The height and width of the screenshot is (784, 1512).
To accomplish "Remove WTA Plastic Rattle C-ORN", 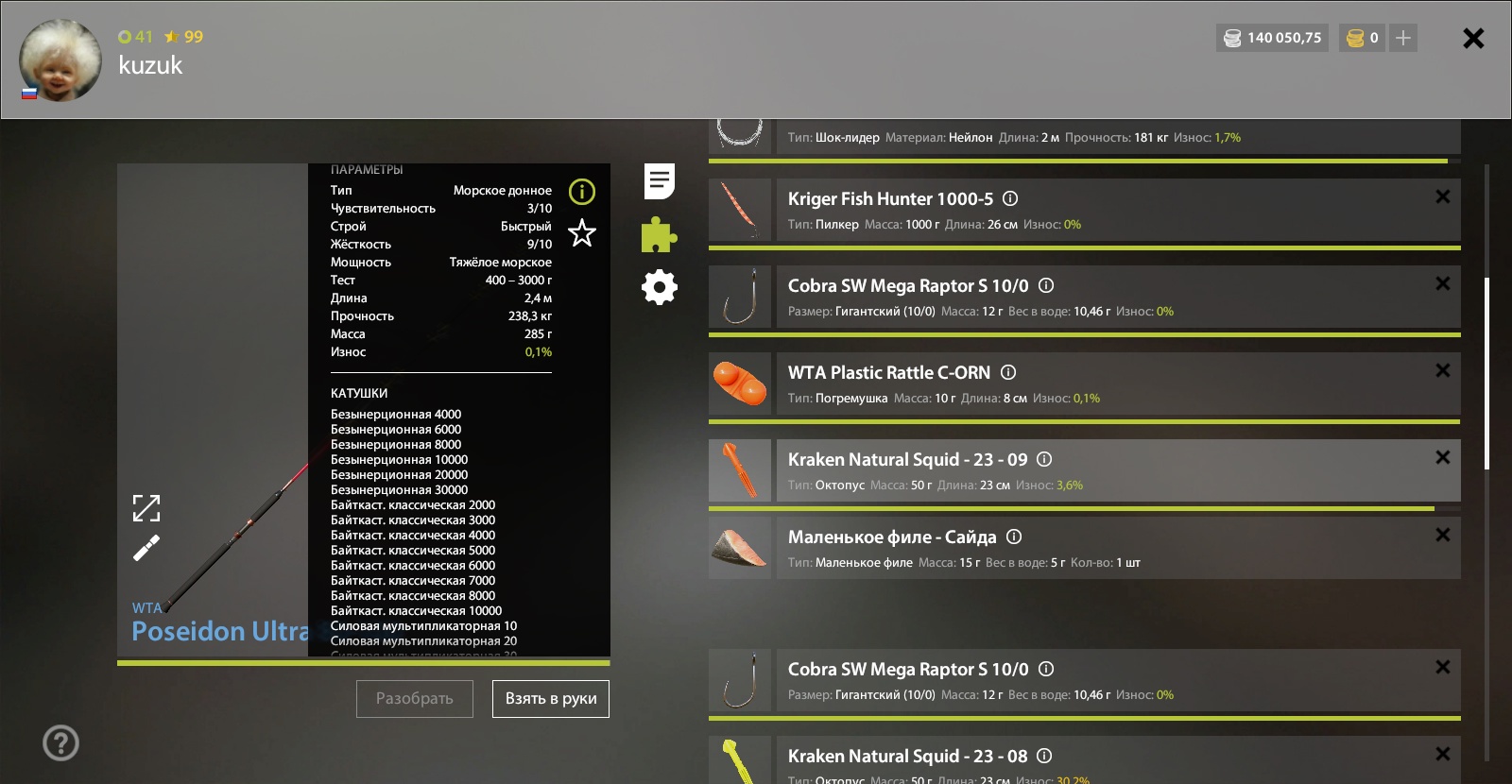I will 1443,370.
